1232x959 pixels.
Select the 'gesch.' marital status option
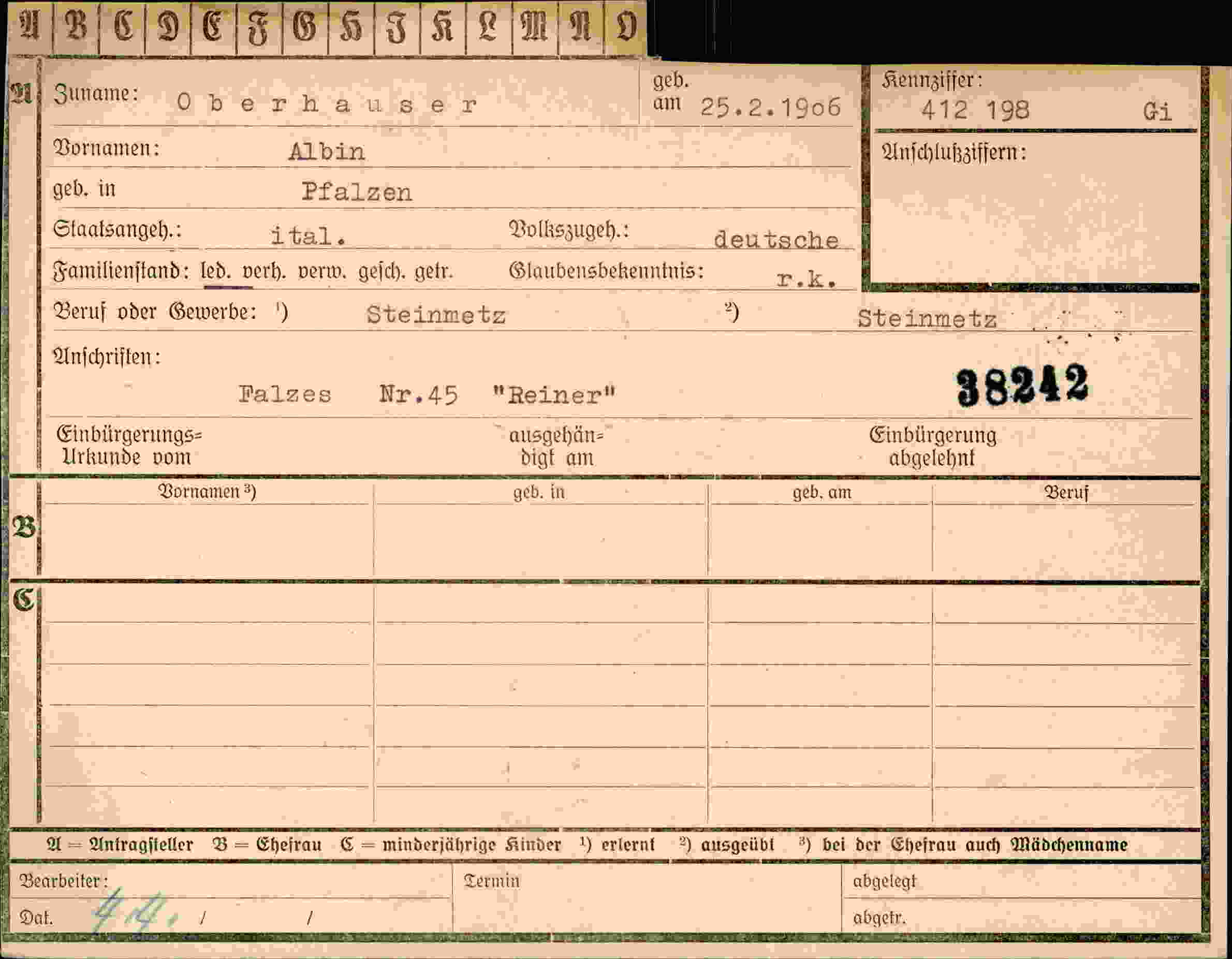(x=382, y=272)
